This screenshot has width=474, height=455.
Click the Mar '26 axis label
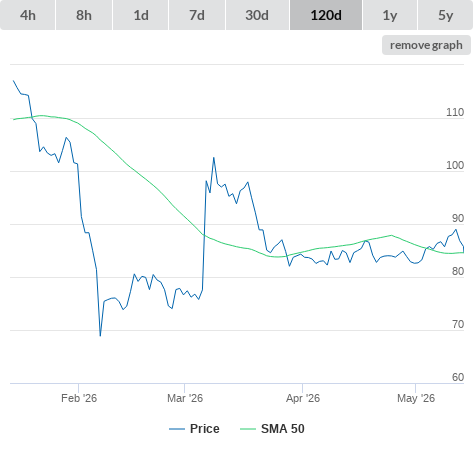pos(185,398)
